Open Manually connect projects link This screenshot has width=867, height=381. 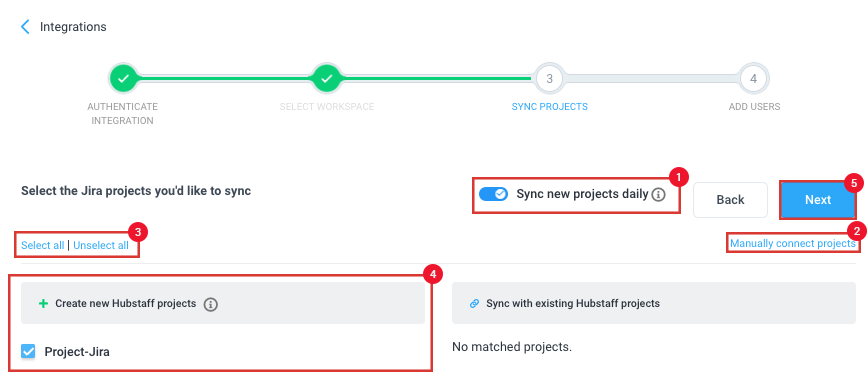(792, 243)
